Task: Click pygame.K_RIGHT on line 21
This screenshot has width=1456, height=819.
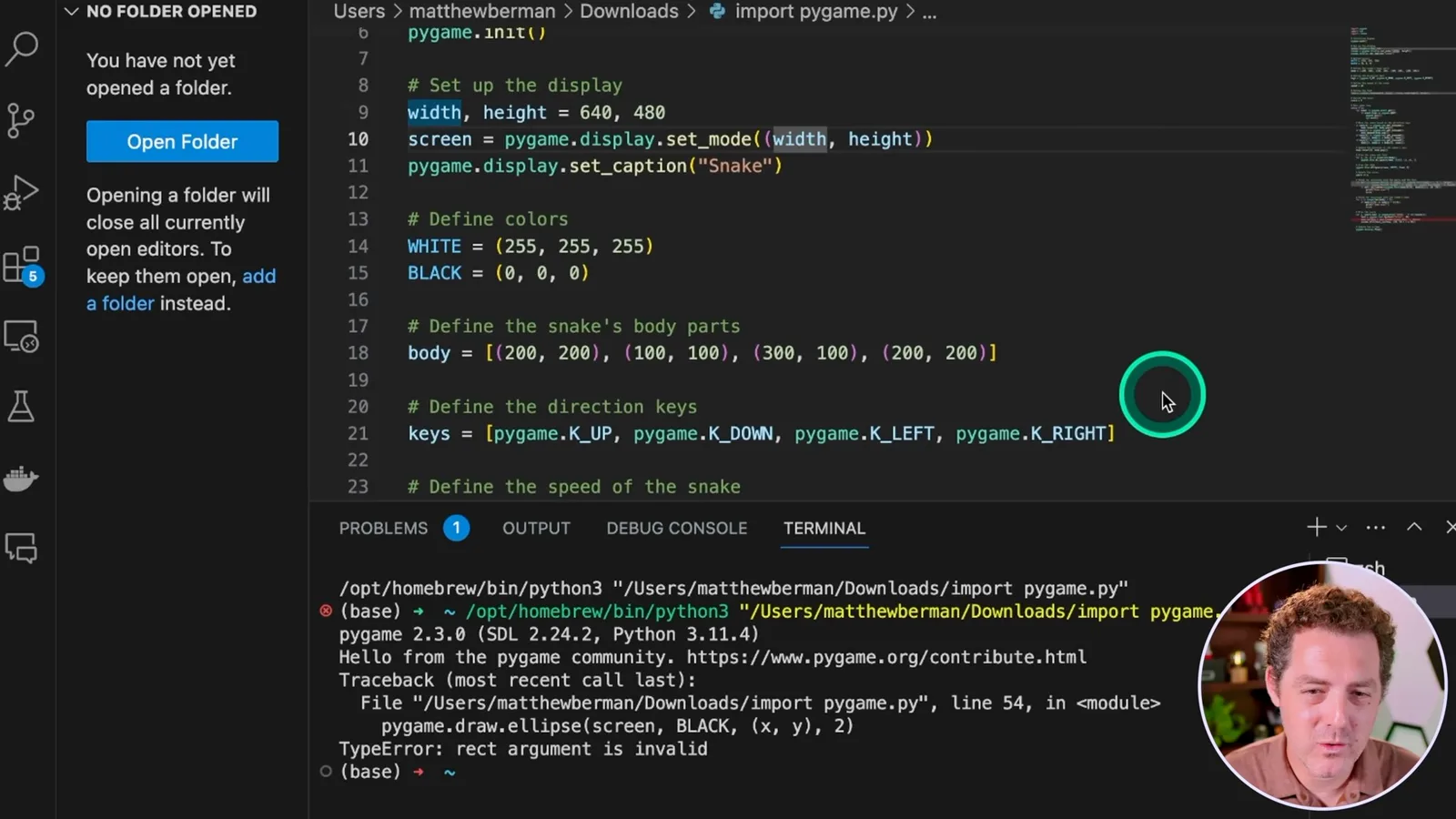Action: coord(1029,433)
